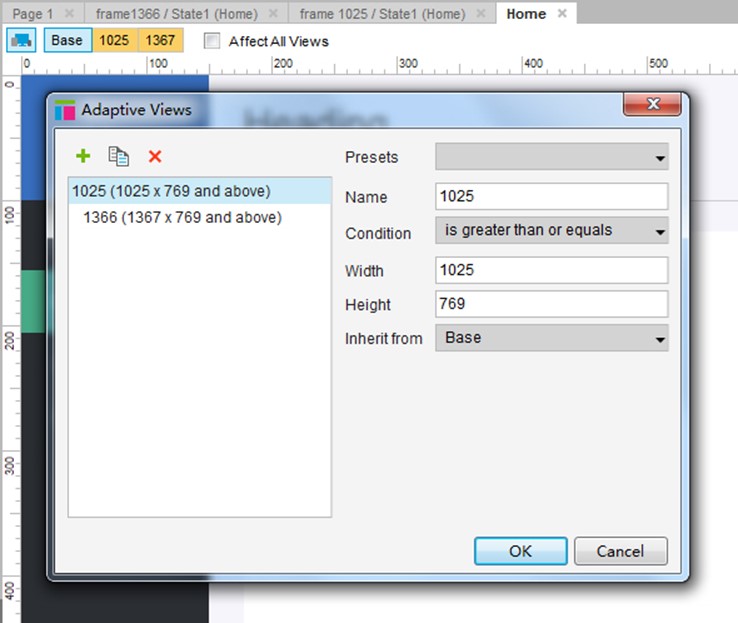Image resolution: width=738 pixels, height=623 pixels.
Task: Open the adaptive views manager icon
Action: coord(21,40)
